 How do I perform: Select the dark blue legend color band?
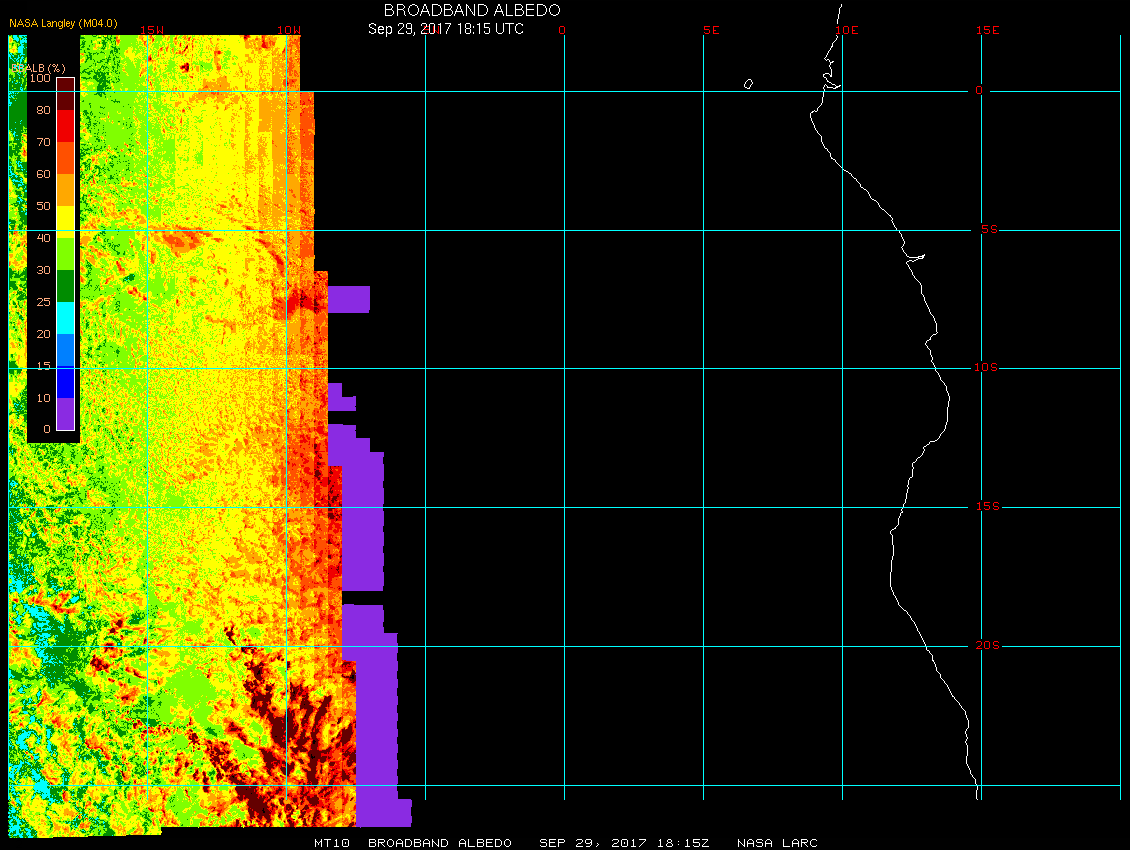[x=65, y=382]
